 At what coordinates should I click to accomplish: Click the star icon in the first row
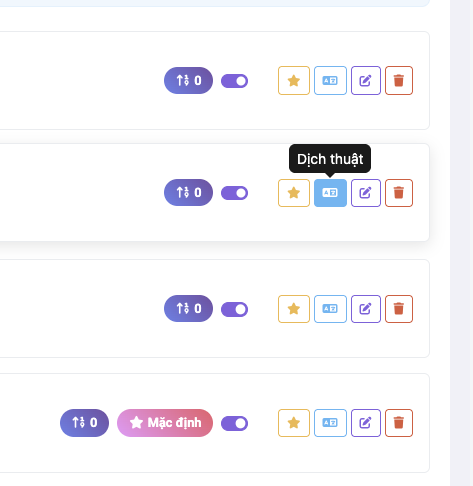coord(294,81)
